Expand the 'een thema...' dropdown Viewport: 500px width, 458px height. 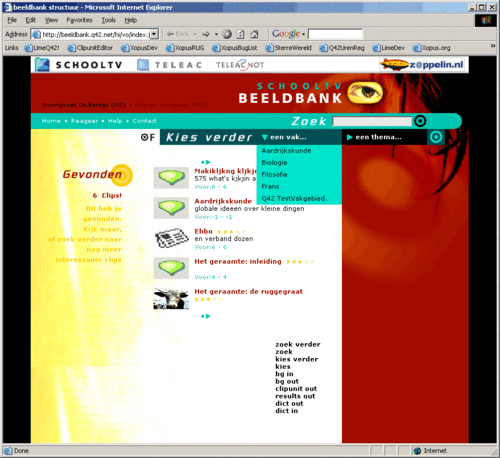tap(374, 137)
